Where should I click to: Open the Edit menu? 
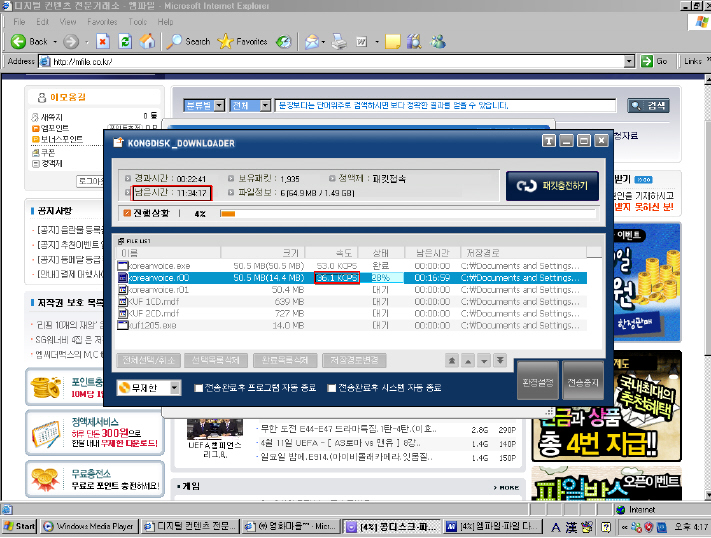pyautogui.click(x=43, y=22)
